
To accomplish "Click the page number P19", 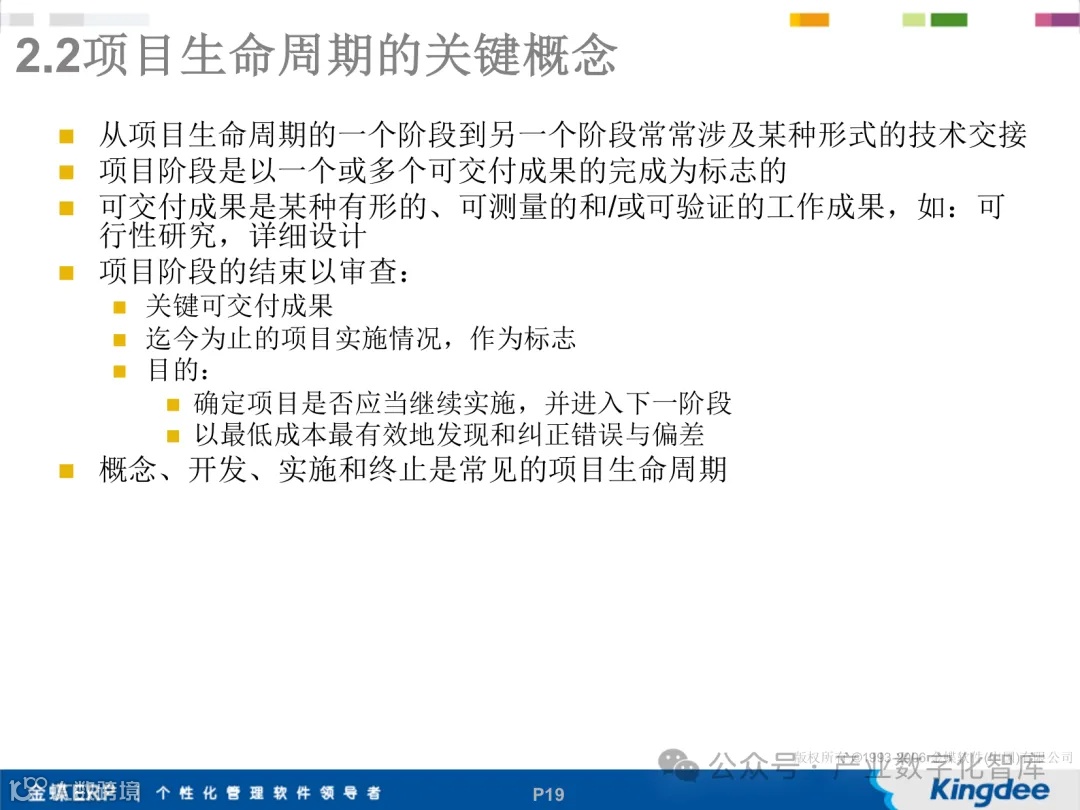I will (x=548, y=793).
